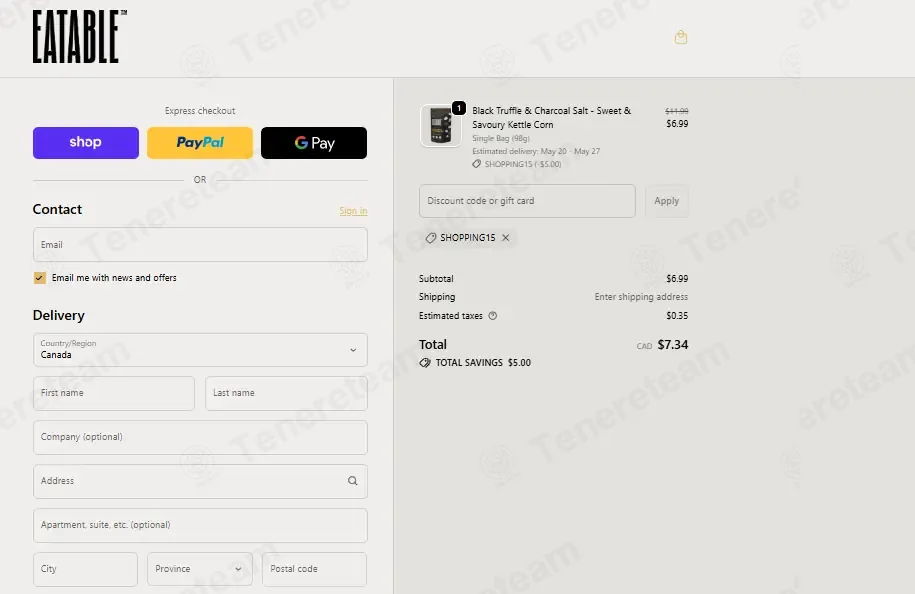Open the Country/Region dropdown
The width and height of the screenshot is (915, 594).
click(200, 350)
